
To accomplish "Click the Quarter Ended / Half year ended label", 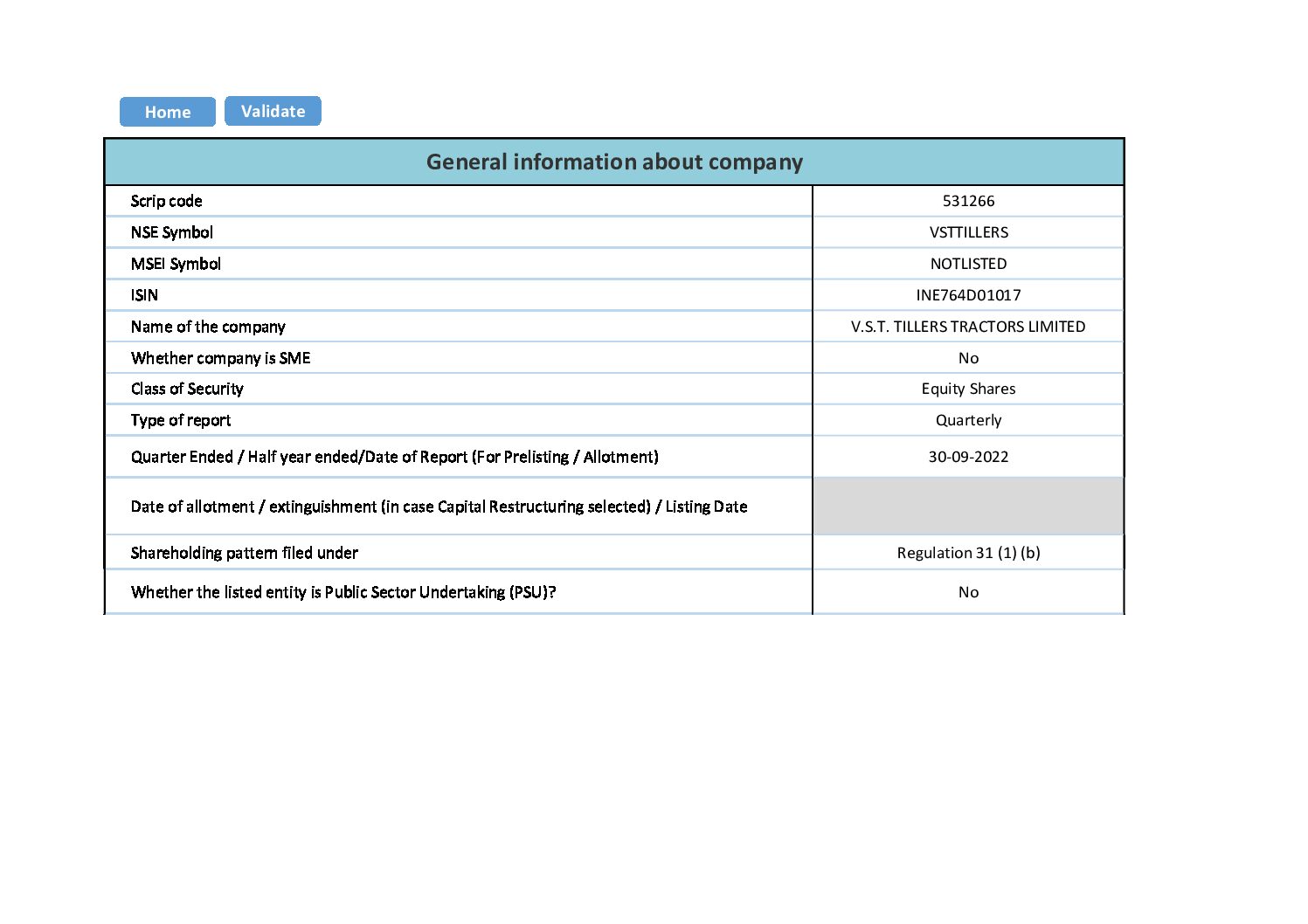I will [394, 457].
